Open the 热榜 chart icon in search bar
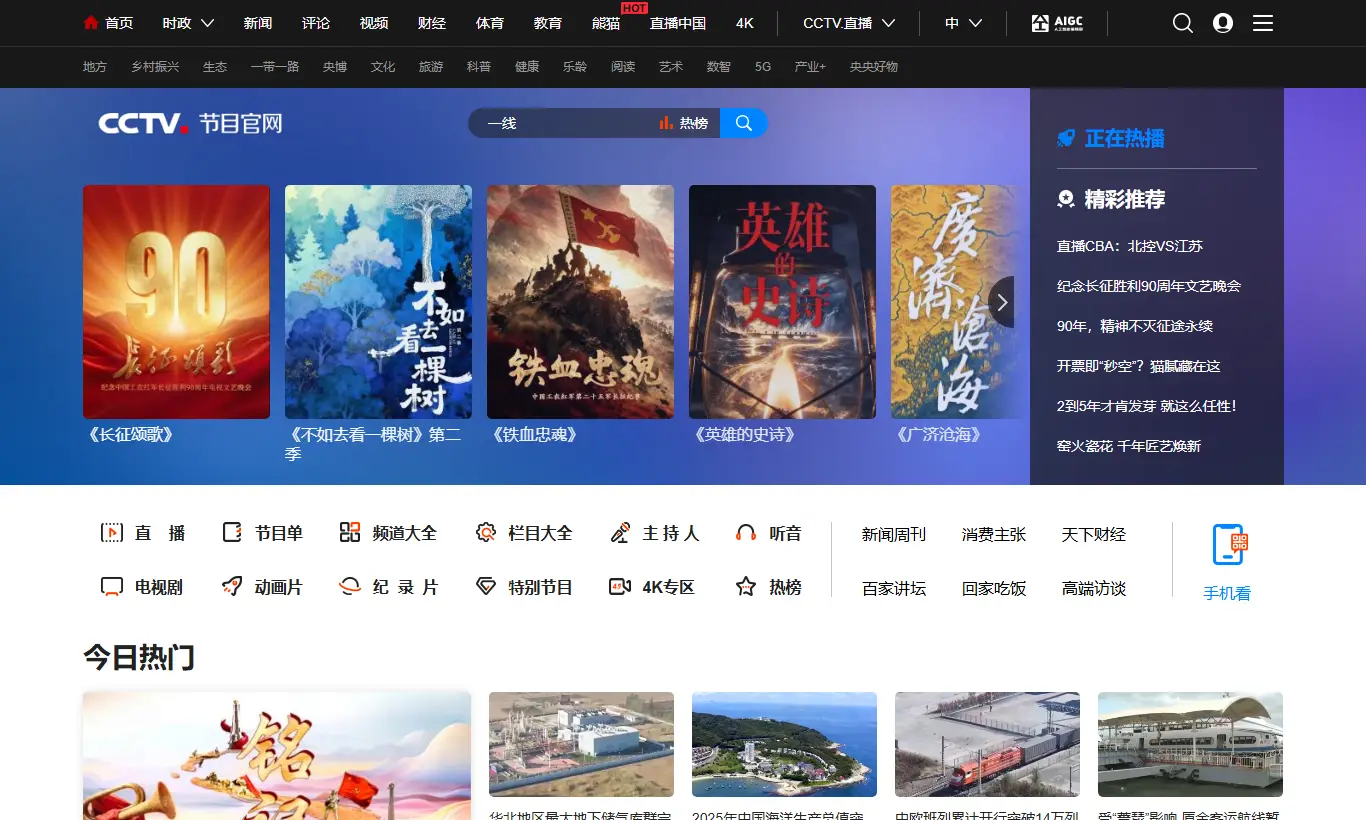Screen dimensions: 1366x820 (666, 123)
